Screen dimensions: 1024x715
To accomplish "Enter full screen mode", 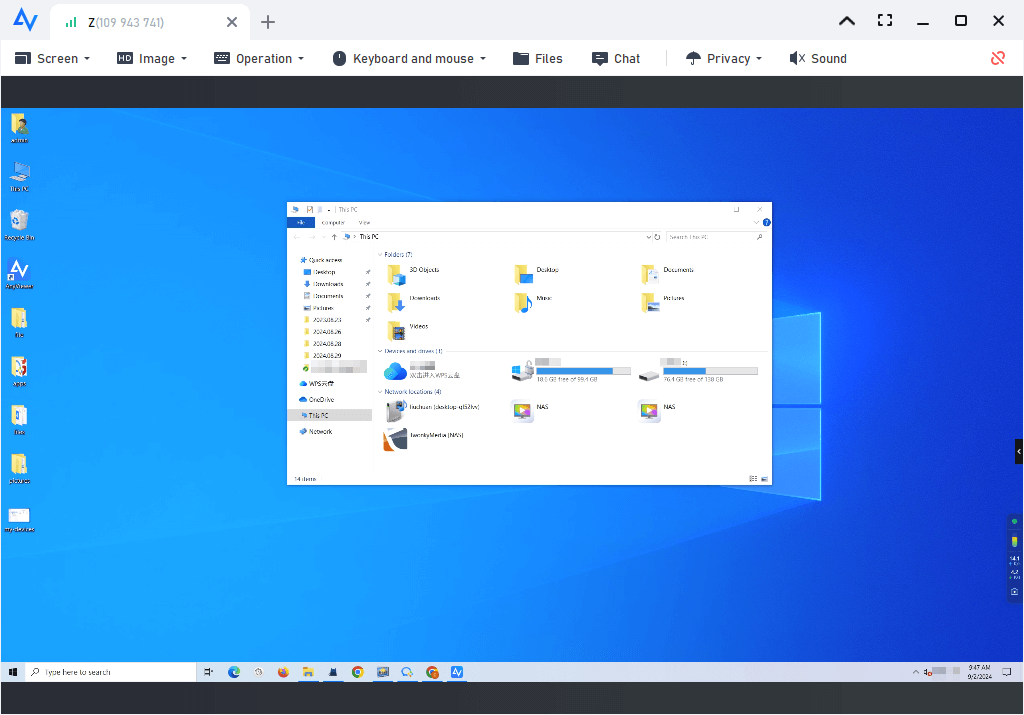I will pos(884,21).
